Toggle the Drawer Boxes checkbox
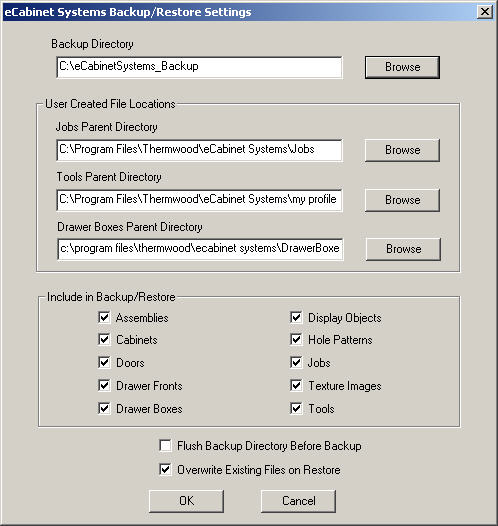Screen dimensions: 498x526 coord(104,408)
